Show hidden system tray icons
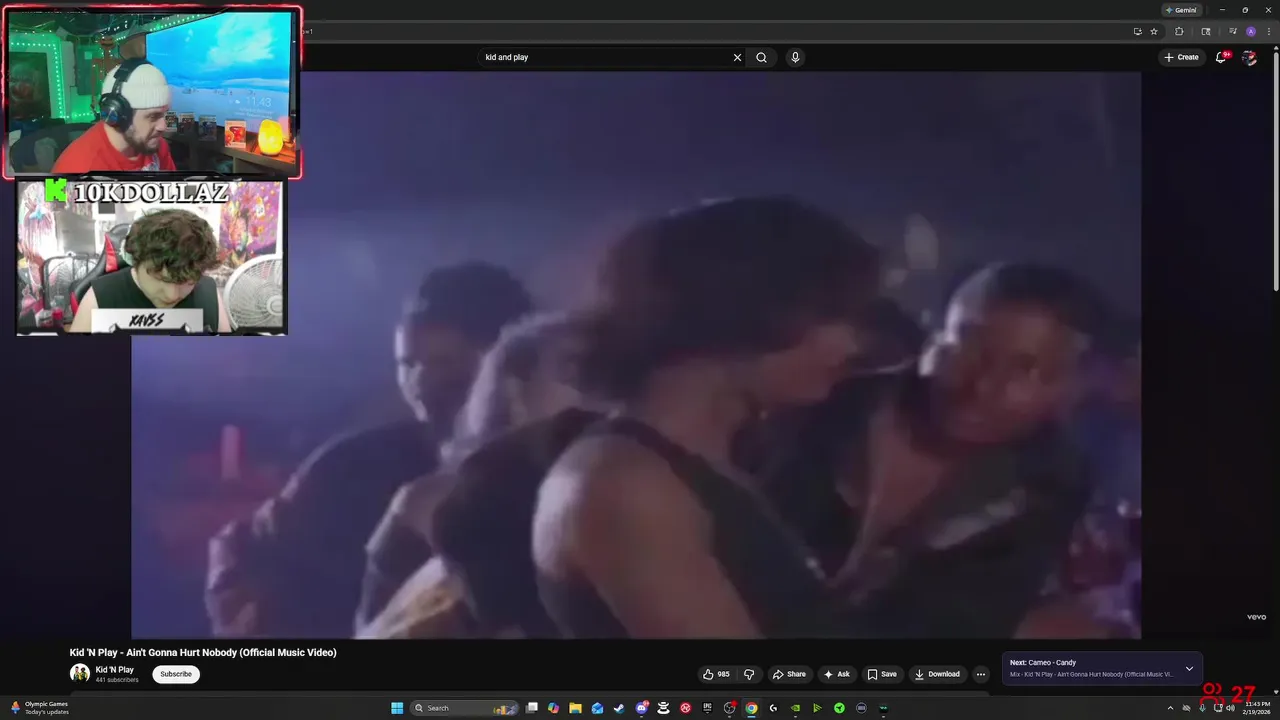Image resolution: width=1280 pixels, height=720 pixels. [x=1170, y=708]
